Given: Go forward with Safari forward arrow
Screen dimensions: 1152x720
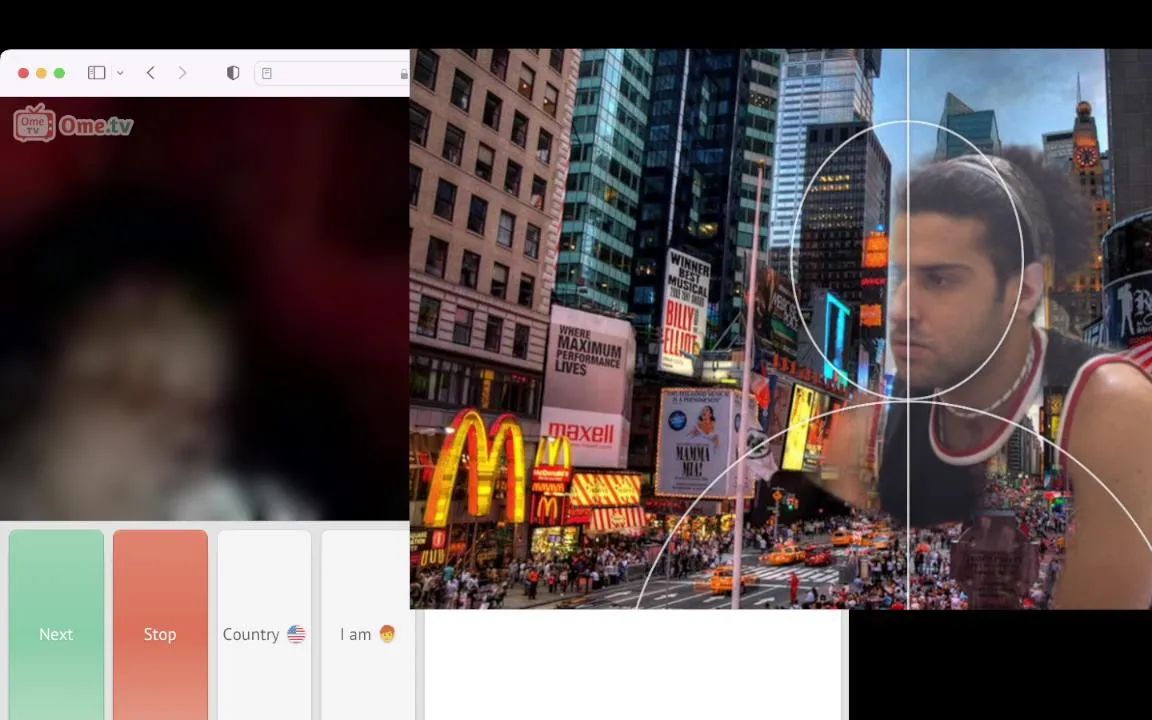Looking at the screenshot, I should 182,73.
